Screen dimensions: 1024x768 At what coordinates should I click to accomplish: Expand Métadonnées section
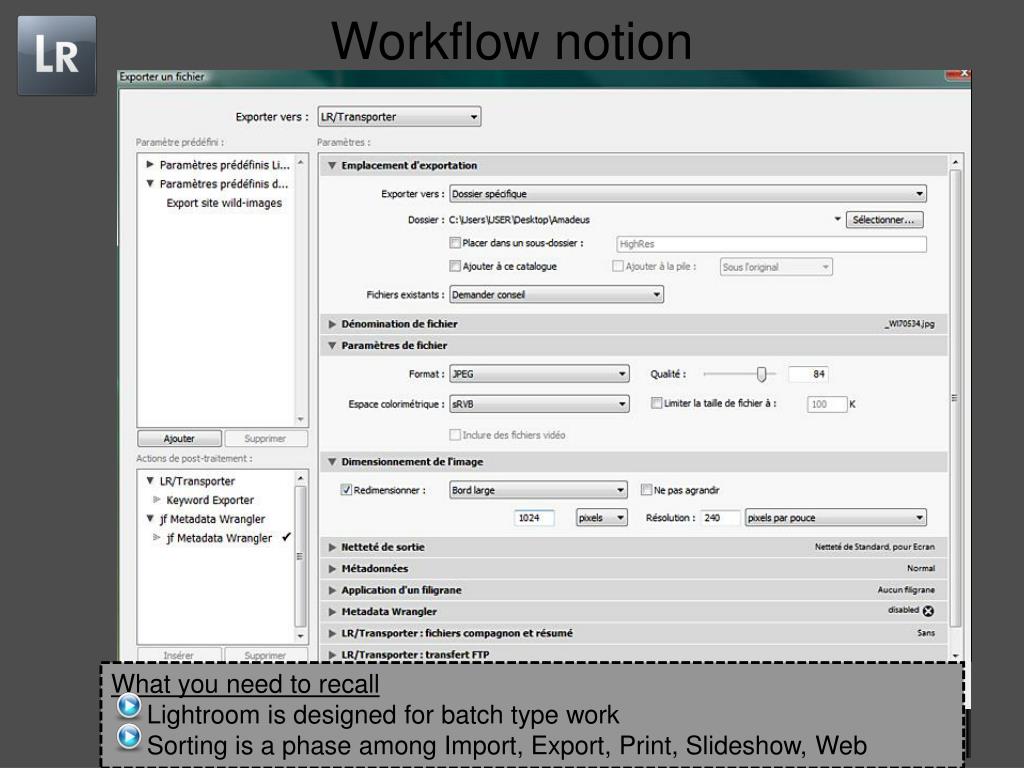pos(332,569)
